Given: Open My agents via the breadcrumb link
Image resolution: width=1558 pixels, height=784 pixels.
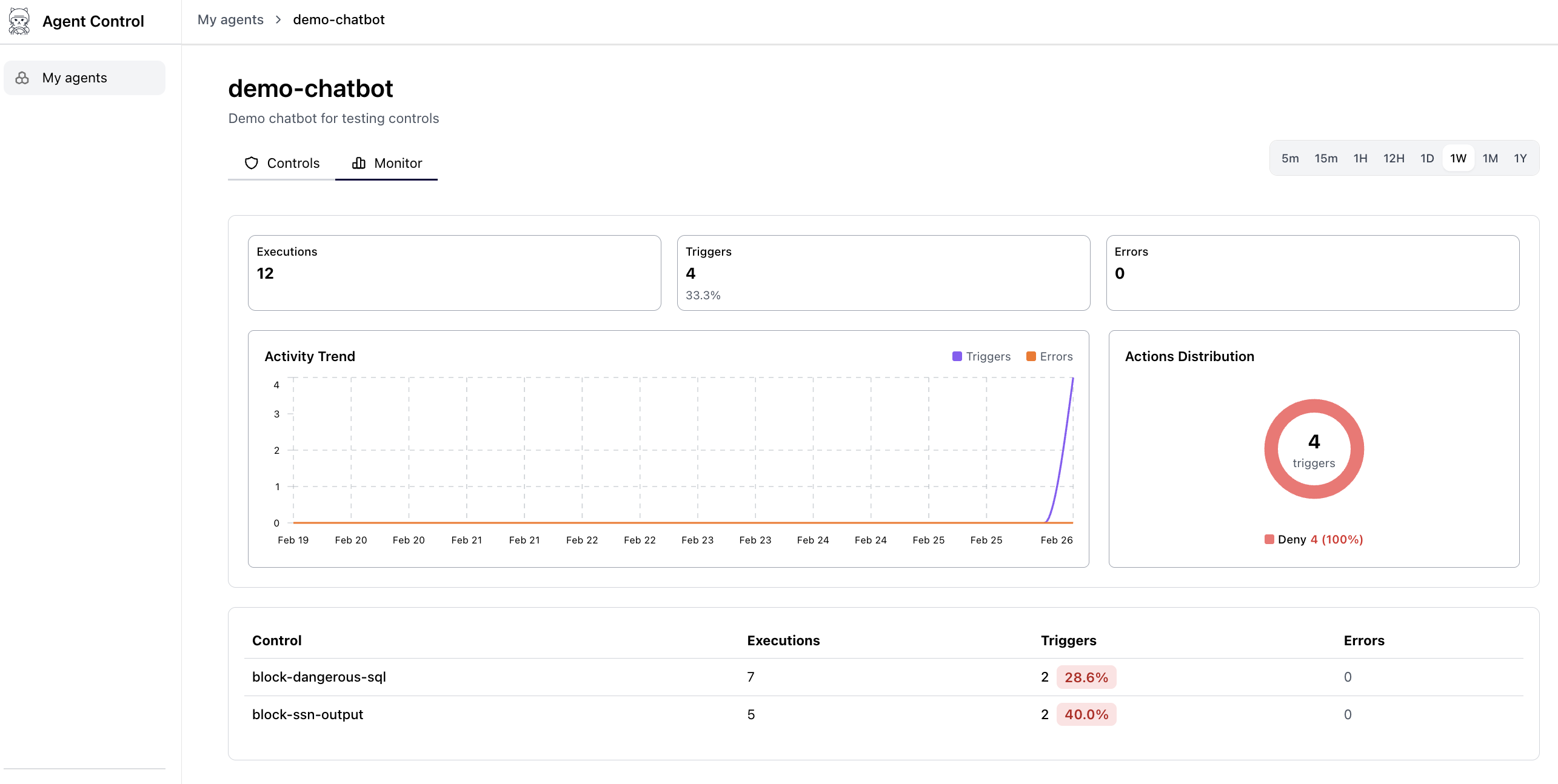Looking at the screenshot, I should point(230,19).
